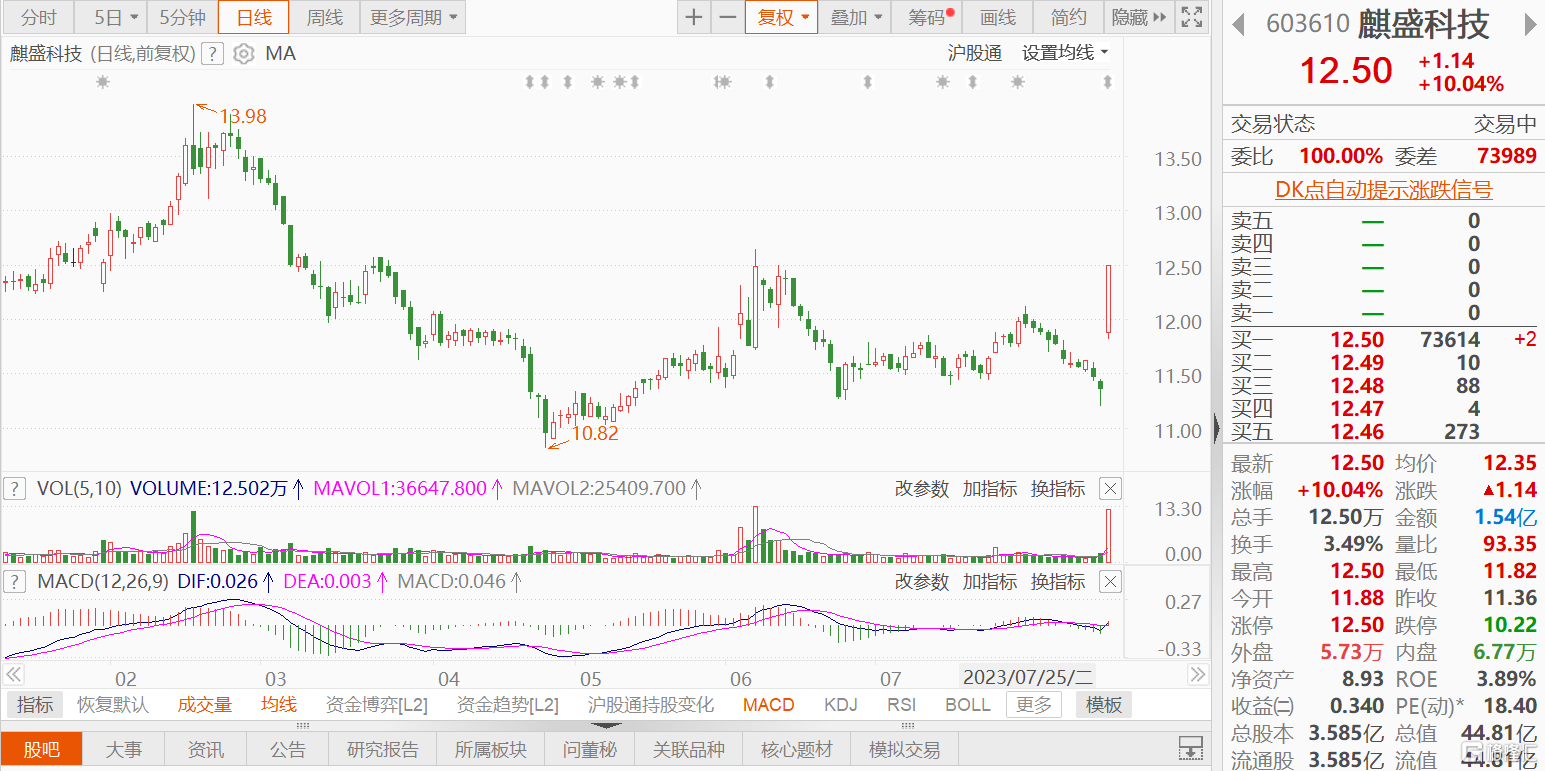Toggle 资金趋势[L2] indicator
This screenshot has height=771, width=1545.
(x=508, y=705)
